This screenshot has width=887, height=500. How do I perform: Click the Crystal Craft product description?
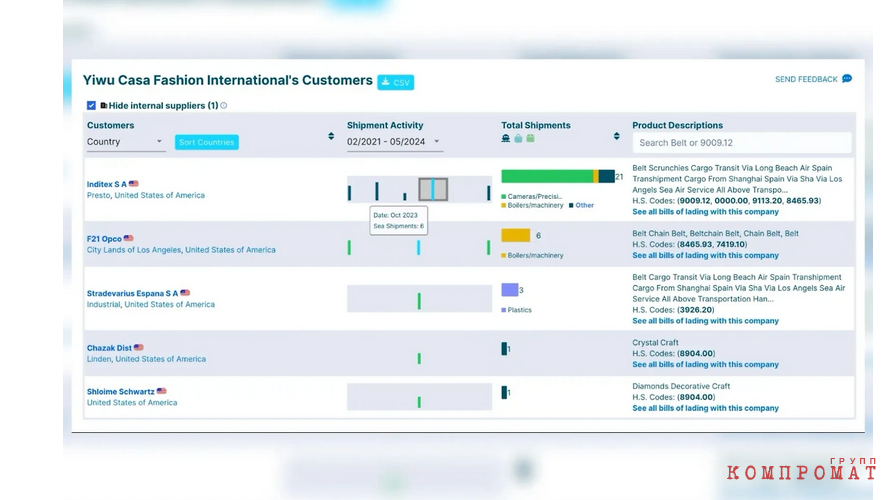[x=655, y=342]
